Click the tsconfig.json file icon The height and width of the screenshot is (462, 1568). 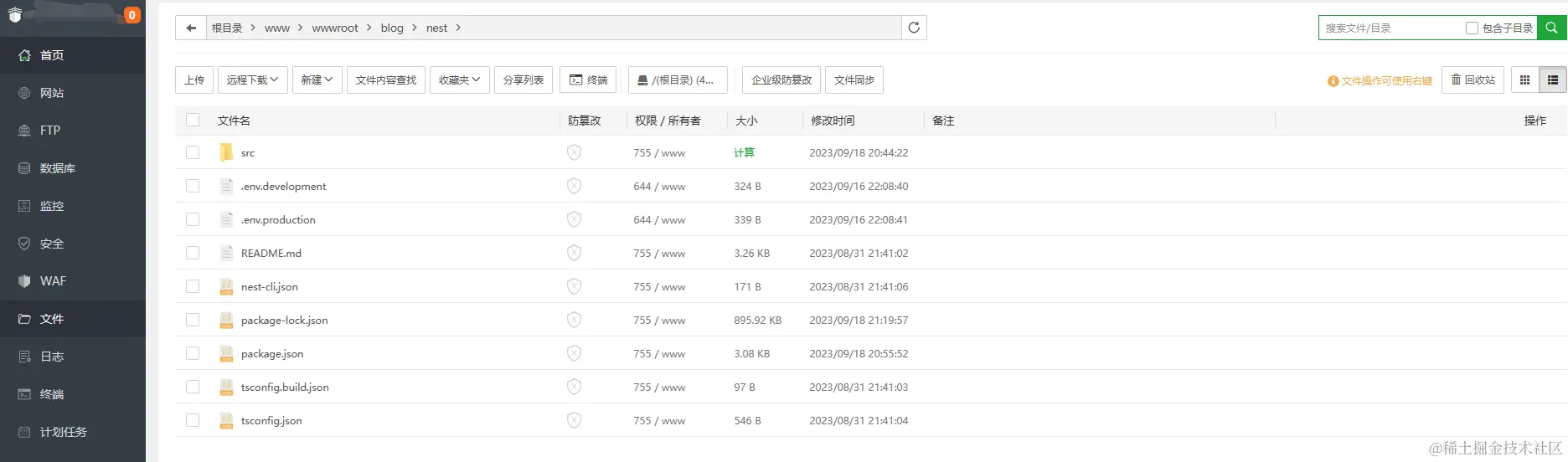coord(226,420)
